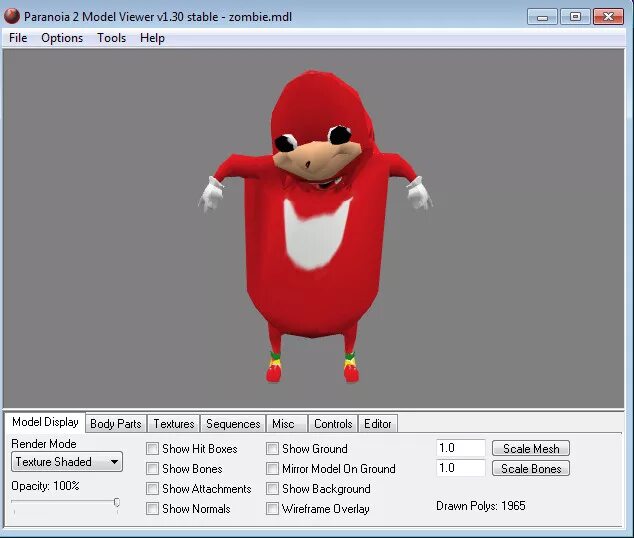Screen dimensions: 634x538
Task: Enable the Show Background checkbox
Action: 272,489
